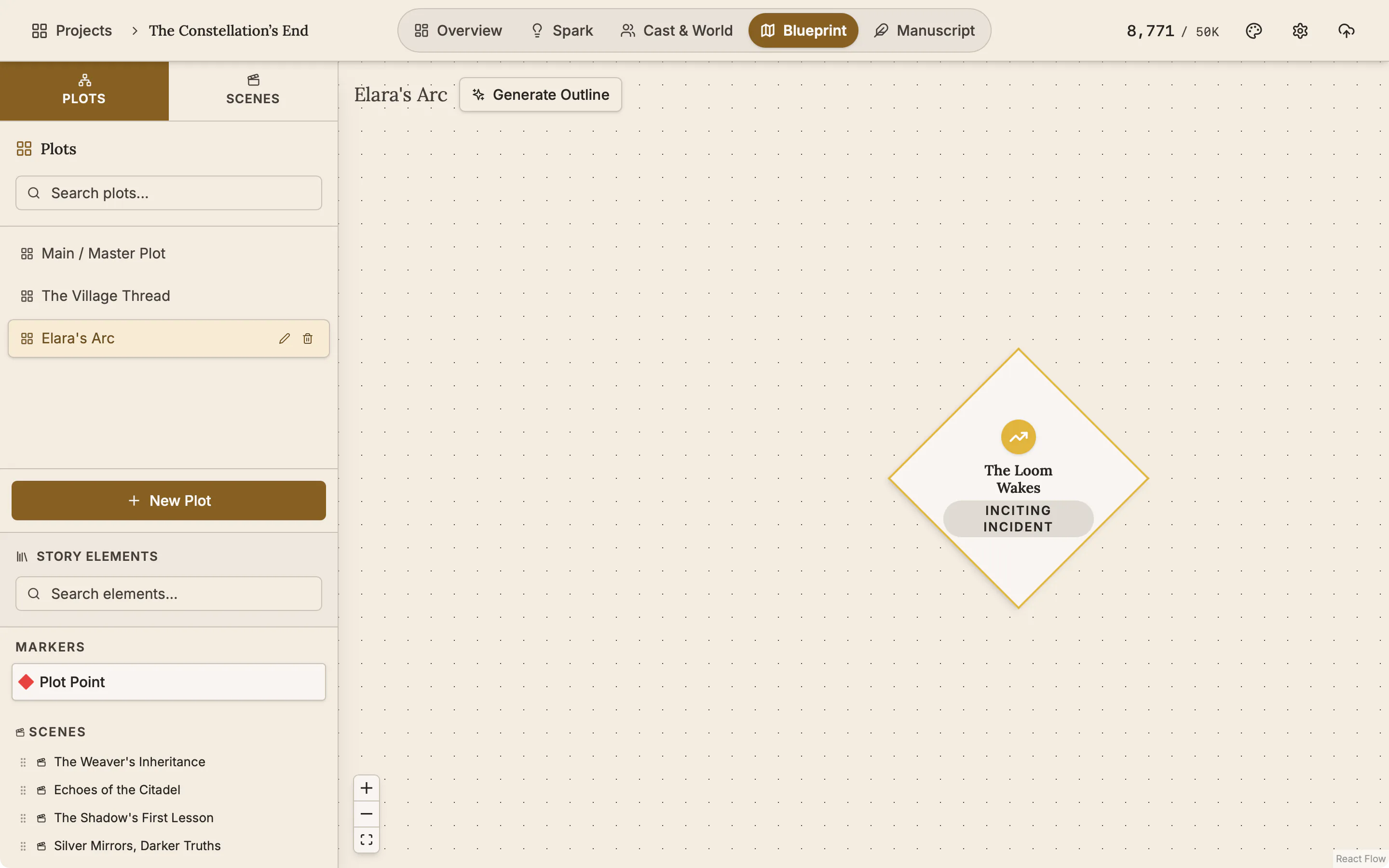Select the SCENES sidebar tab

pos(253,91)
